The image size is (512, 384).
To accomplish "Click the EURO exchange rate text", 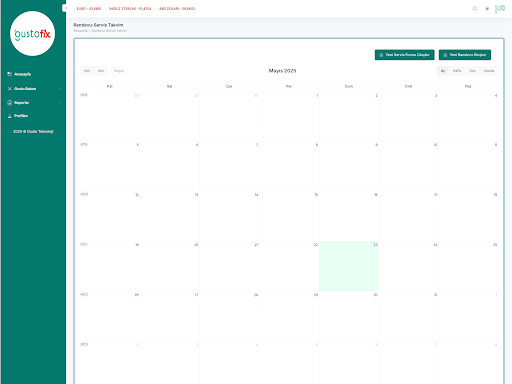I will point(89,9).
